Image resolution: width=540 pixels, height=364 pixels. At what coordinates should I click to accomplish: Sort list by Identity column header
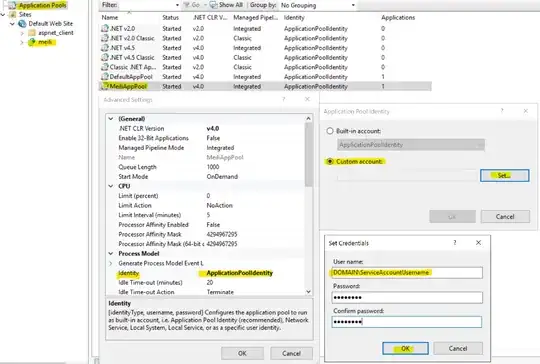point(294,18)
